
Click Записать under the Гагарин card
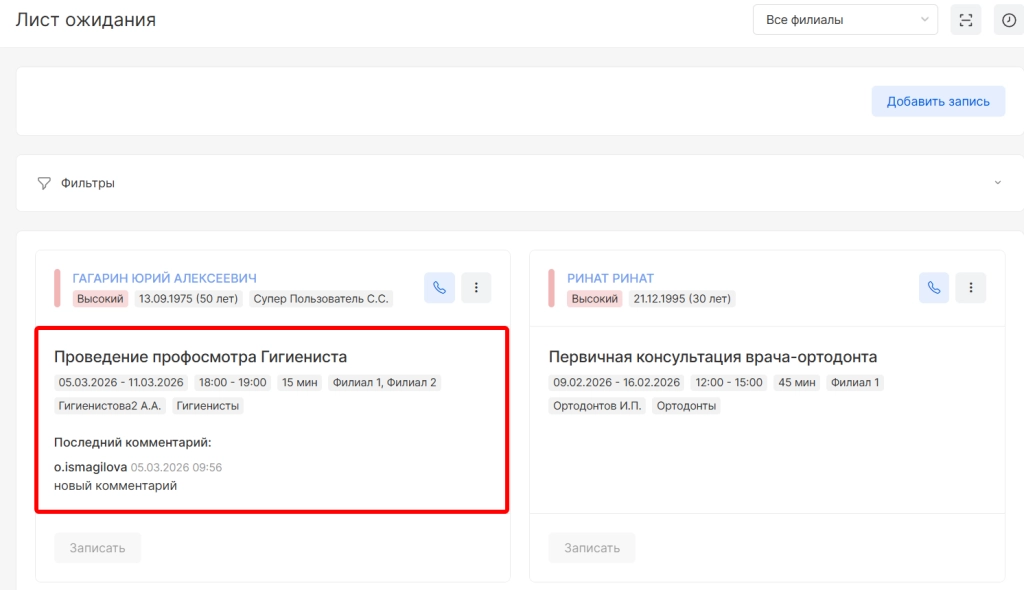pos(97,548)
